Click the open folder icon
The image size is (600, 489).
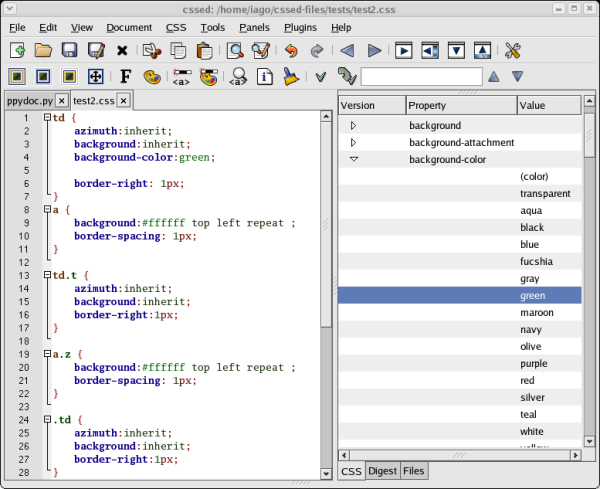[x=43, y=50]
